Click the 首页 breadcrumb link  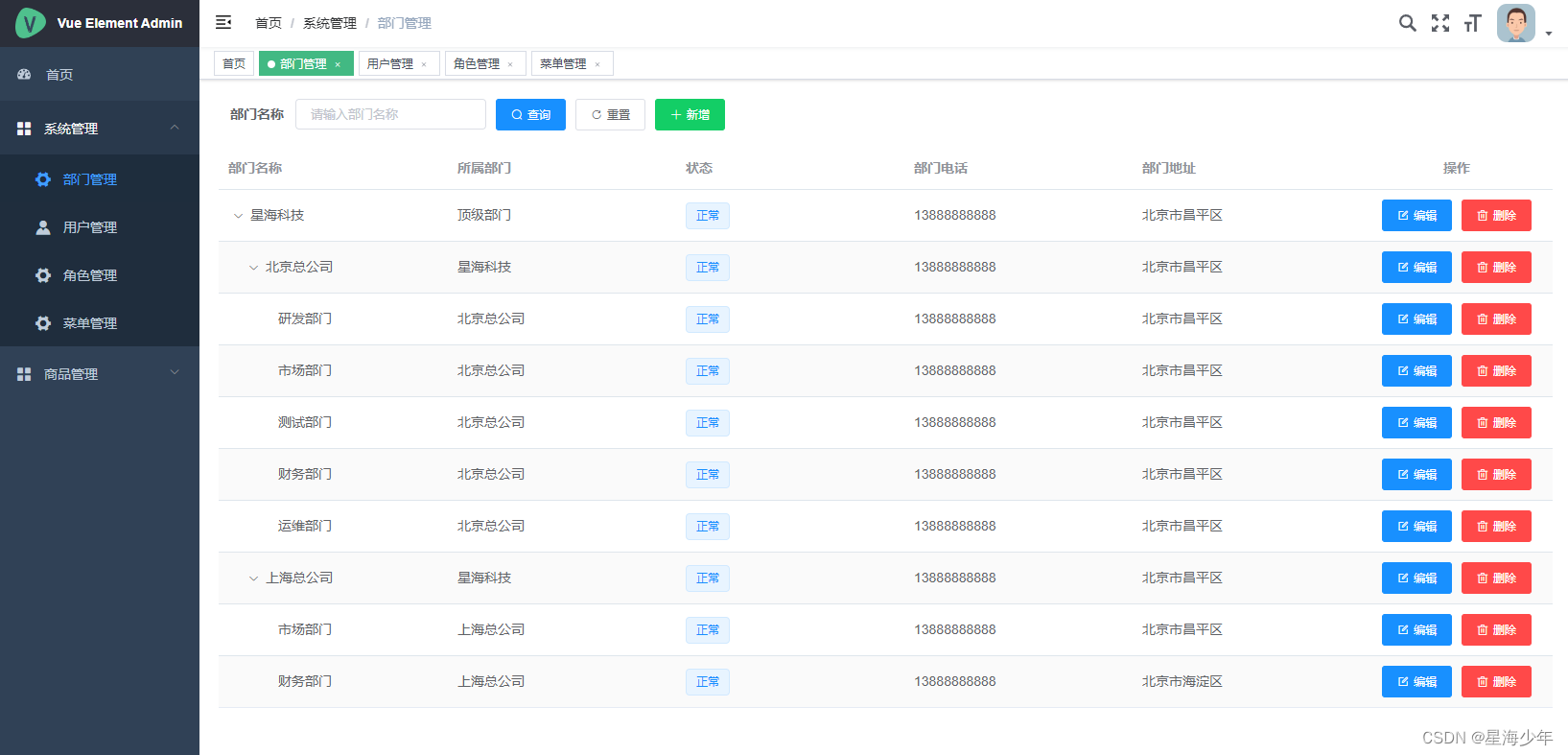point(269,23)
